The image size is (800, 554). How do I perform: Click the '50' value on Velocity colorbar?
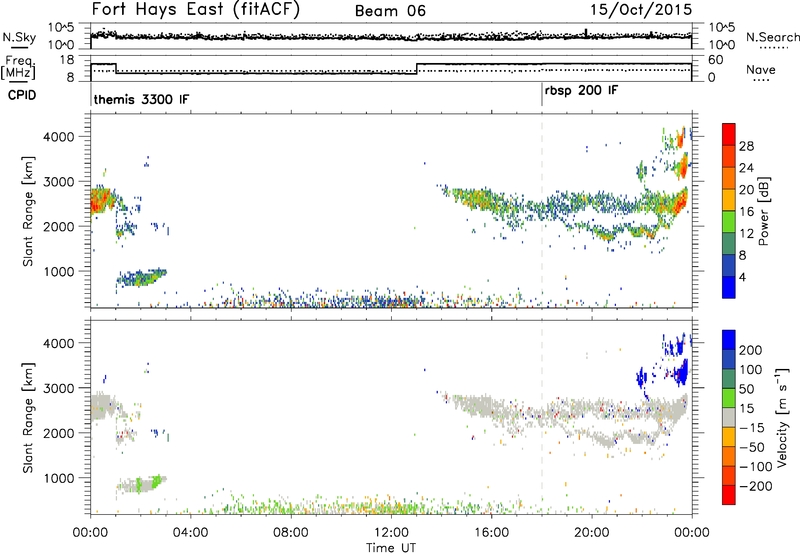(746, 389)
